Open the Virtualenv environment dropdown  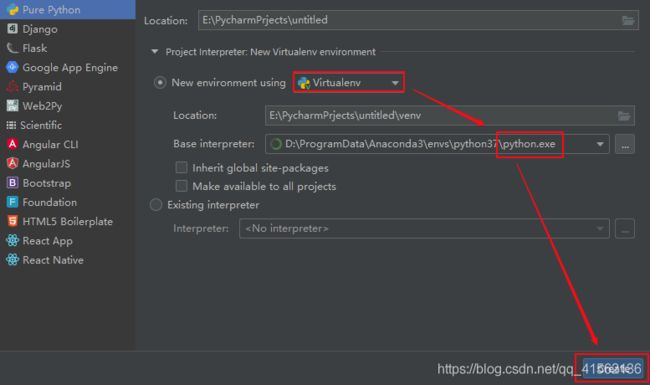349,82
